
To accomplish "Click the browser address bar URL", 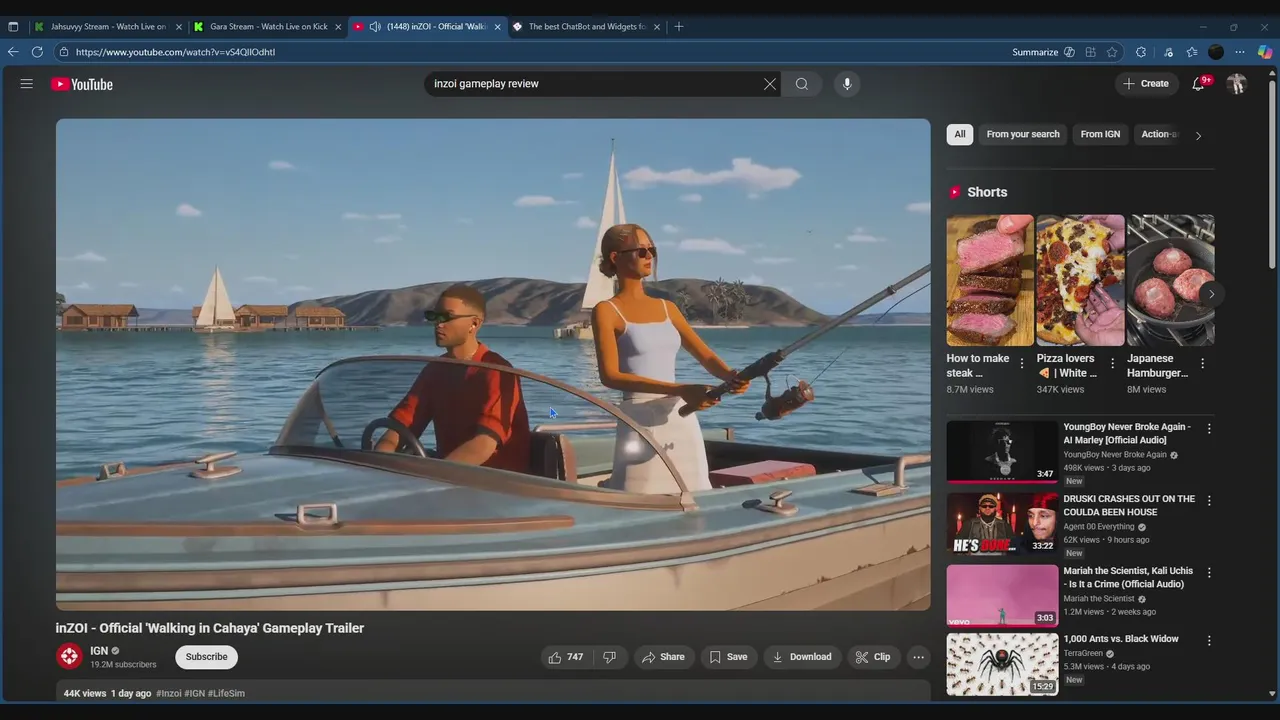I will [x=175, y=52].
